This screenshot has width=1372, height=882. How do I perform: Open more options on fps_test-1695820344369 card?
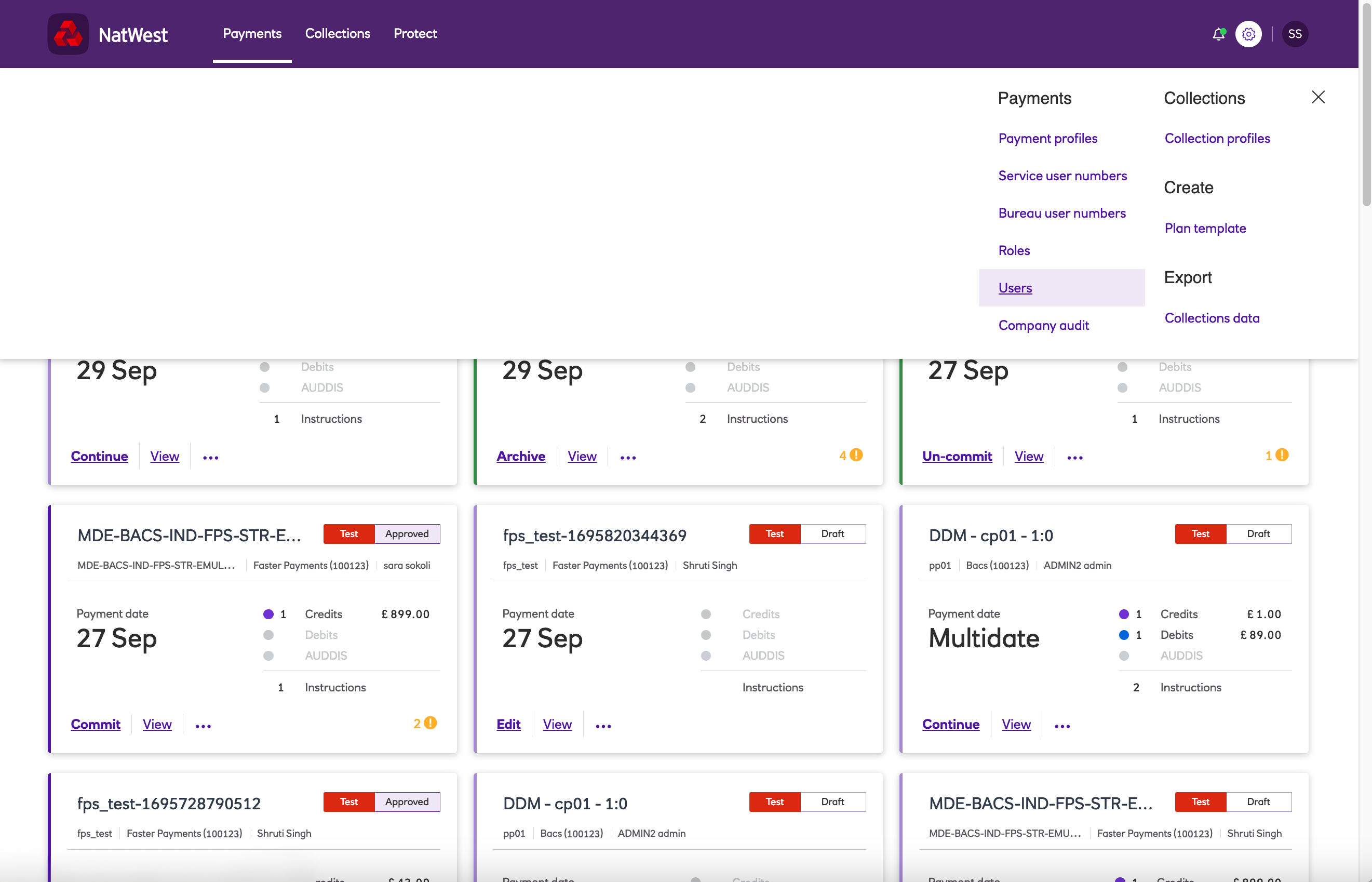pyautogui.click(x=603, y=725)
